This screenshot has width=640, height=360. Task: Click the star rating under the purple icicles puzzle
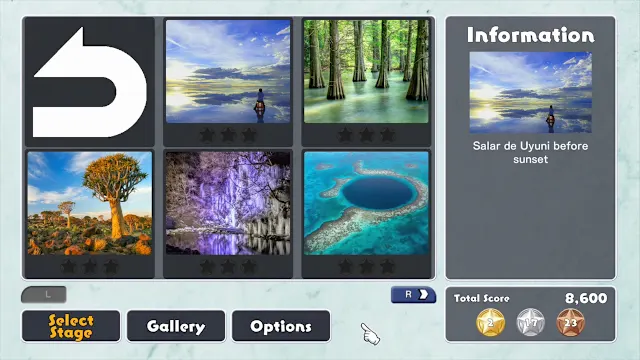[228, 267]
